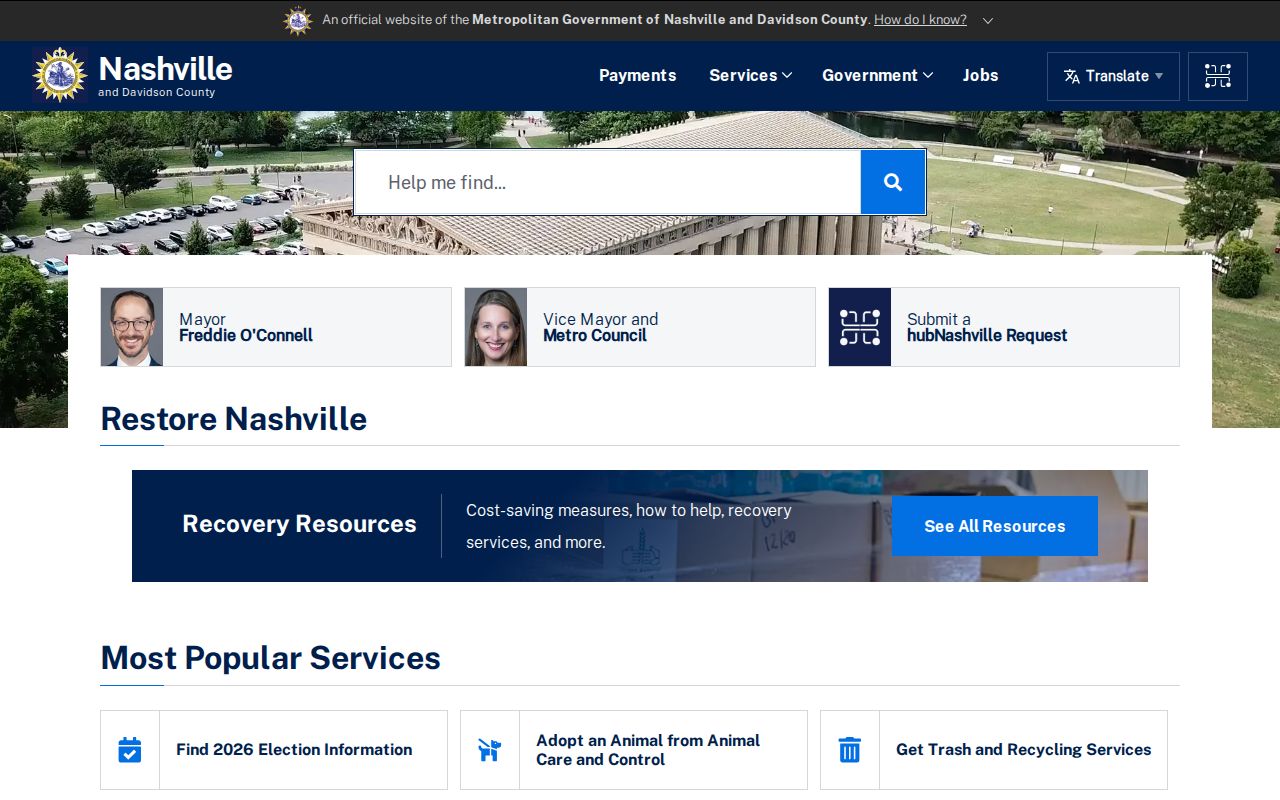Click the small Metro seal in top banner
1280x800 pixels.
click(x=298, y=20)
